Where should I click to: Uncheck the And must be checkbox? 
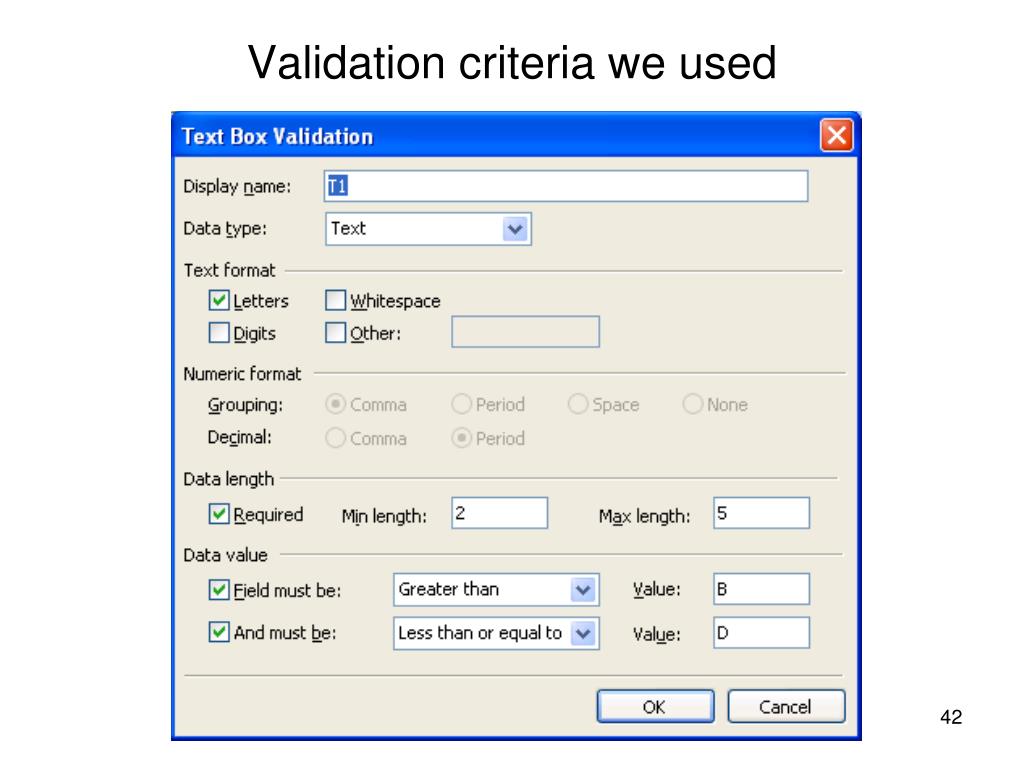click(x=219, y=632)
